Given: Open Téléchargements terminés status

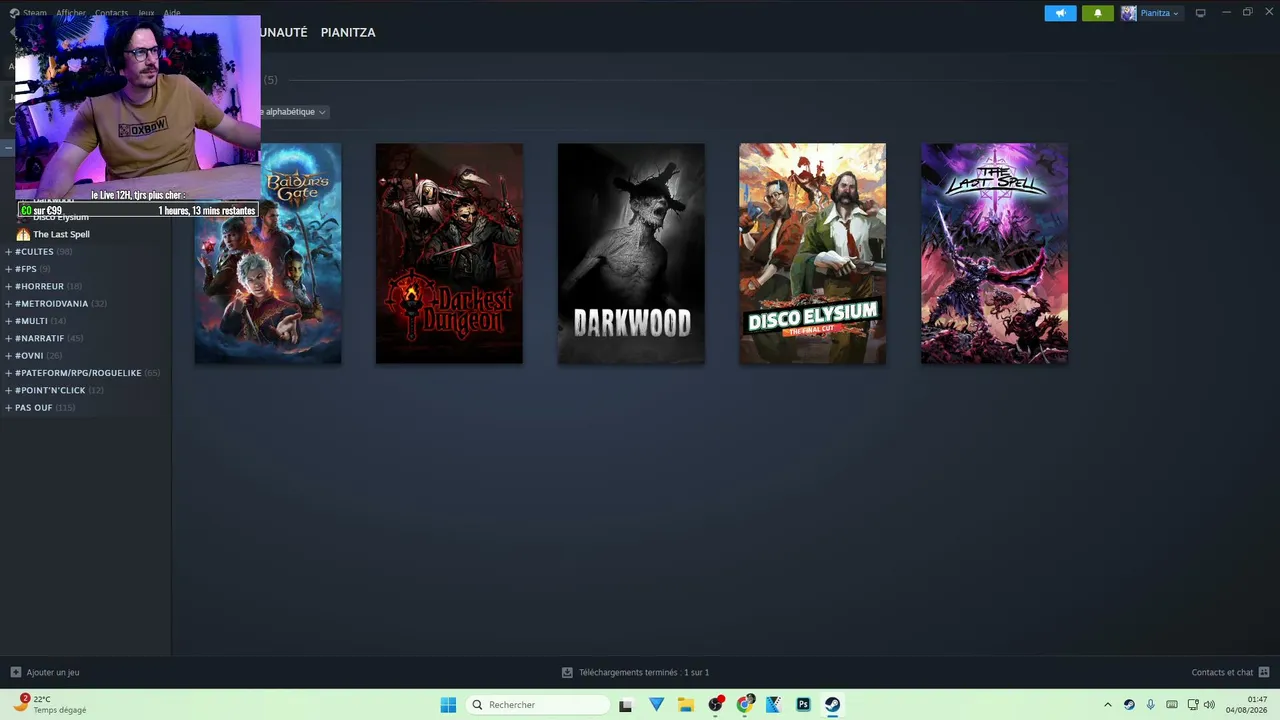Looking at the screenshot, I should coord(644,672).
